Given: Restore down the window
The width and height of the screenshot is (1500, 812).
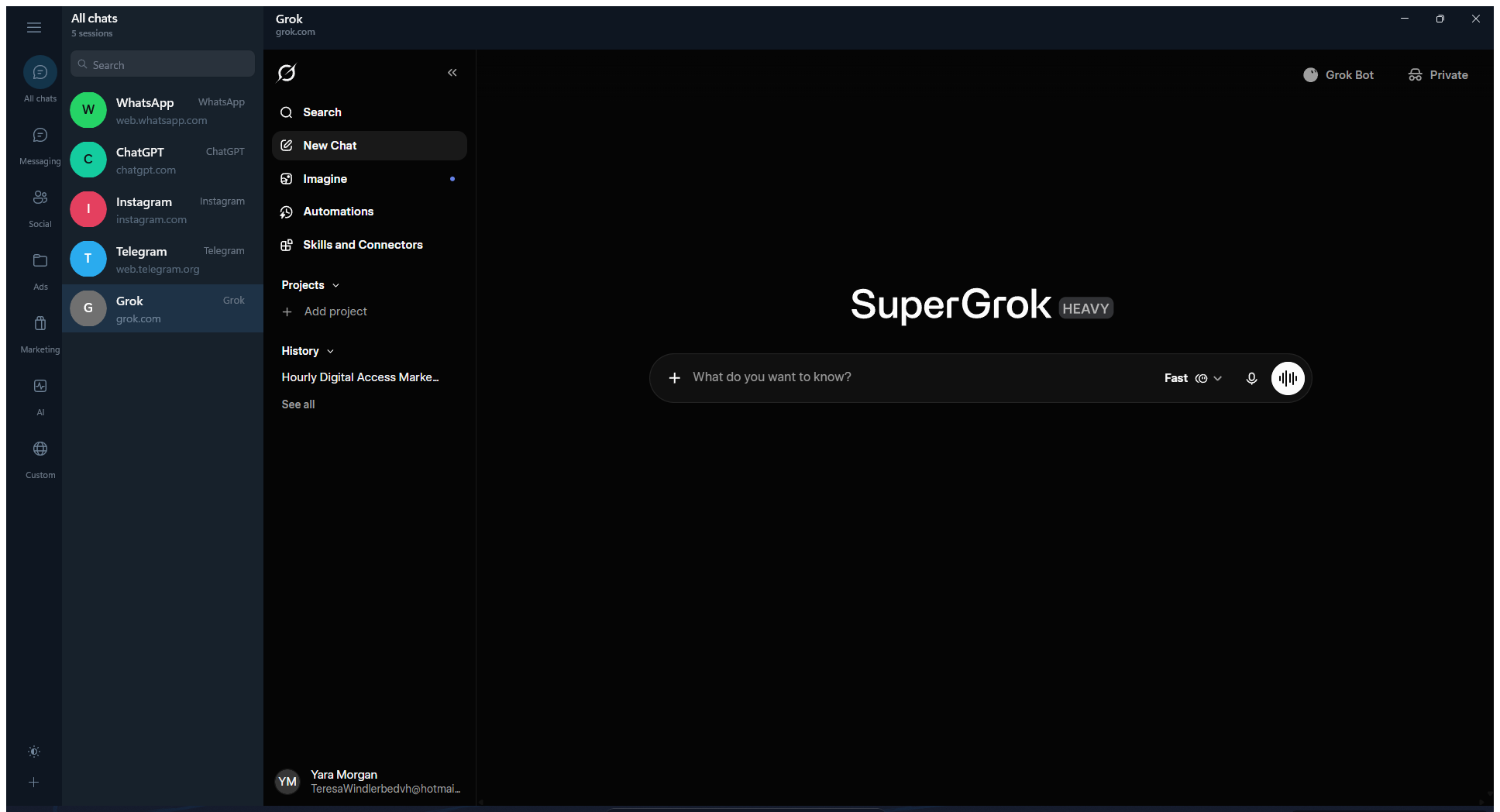Looking at the screenshot, I should [x=1440, y=19].
